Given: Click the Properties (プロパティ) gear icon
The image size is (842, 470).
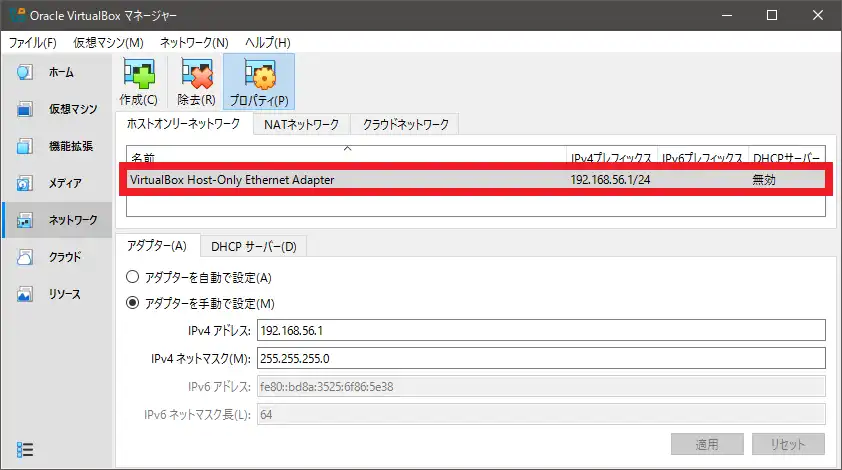Looking at the screenshot, I should point(259,82).
